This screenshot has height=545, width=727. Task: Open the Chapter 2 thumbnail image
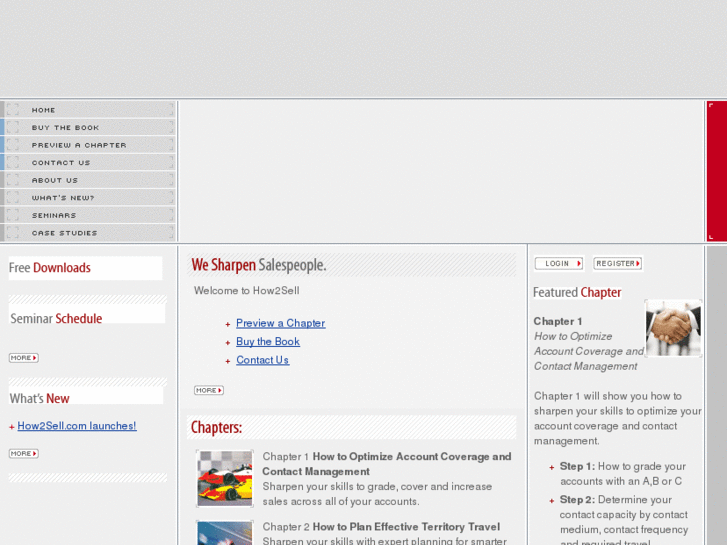click(x=225, y=532)
